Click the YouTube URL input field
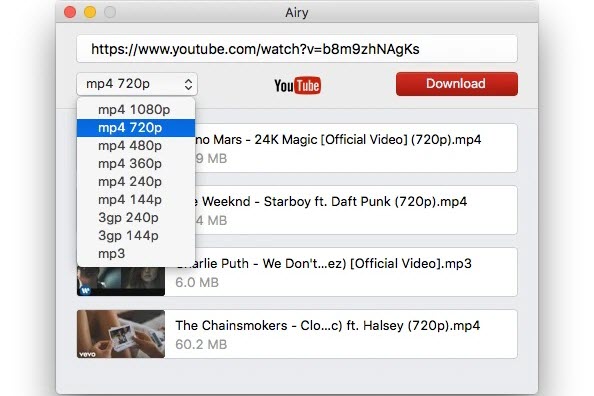 tap(297, 49)
